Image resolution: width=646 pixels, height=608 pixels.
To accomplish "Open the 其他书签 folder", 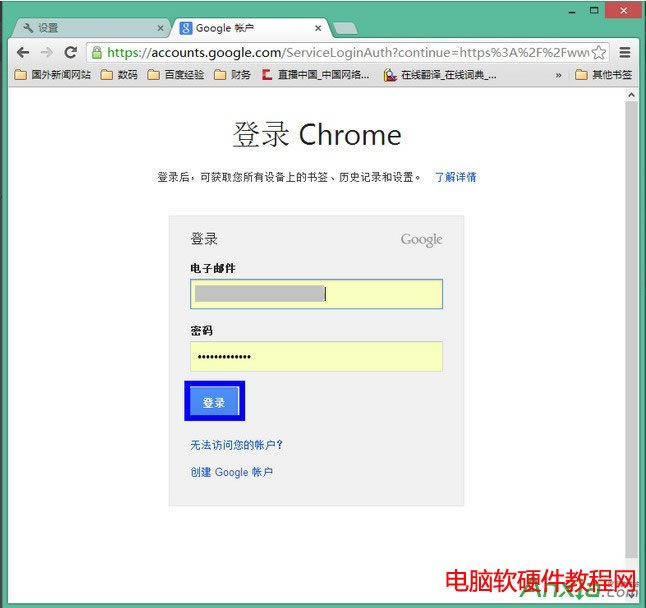I will 604,75.
